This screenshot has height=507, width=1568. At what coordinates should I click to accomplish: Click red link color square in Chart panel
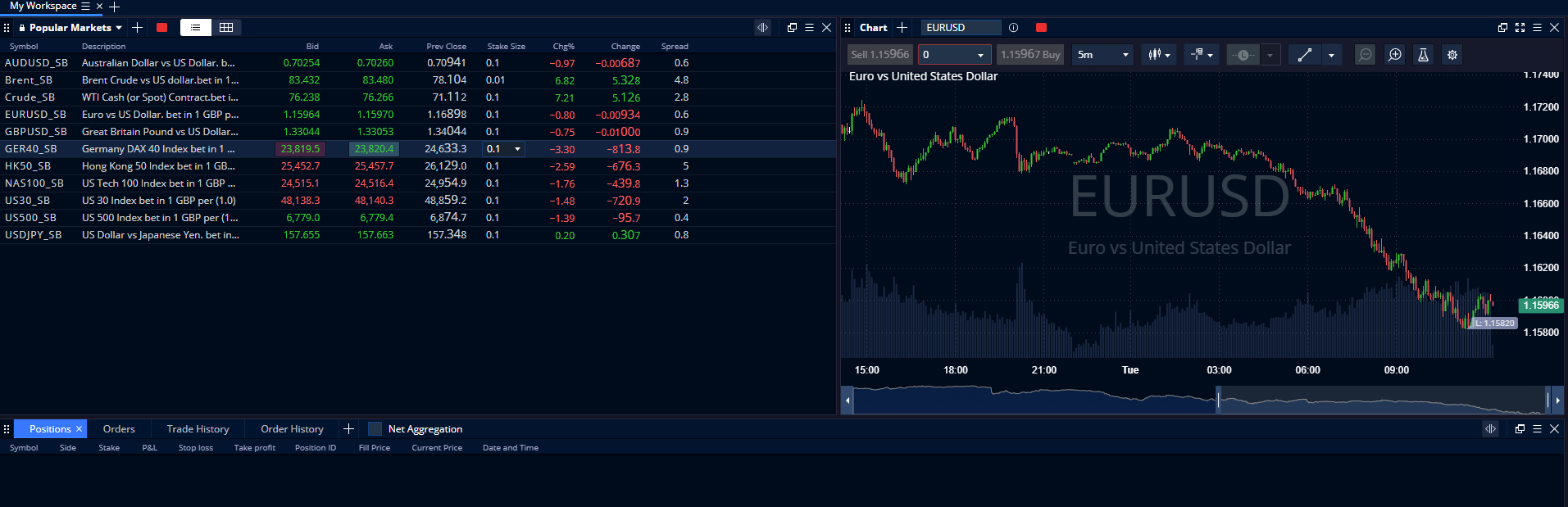coord(1041,28)
